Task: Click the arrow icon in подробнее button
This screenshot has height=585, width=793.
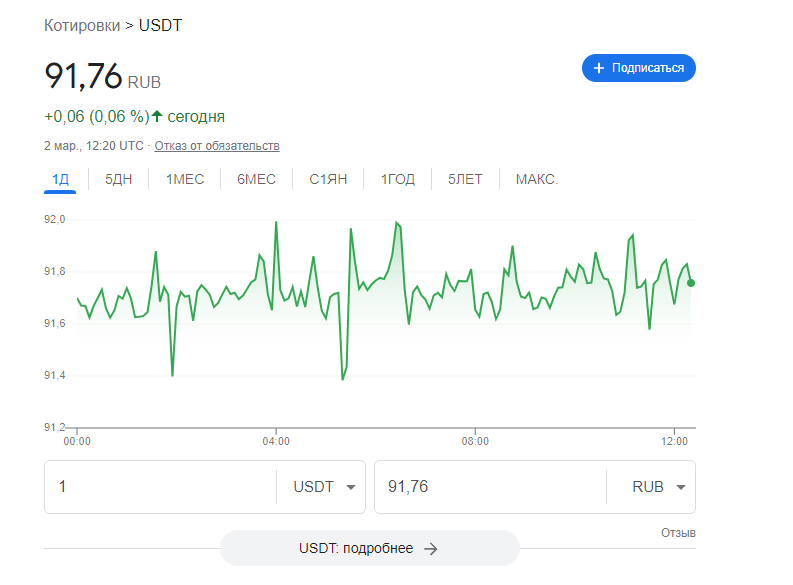Action: click(431, 549)
